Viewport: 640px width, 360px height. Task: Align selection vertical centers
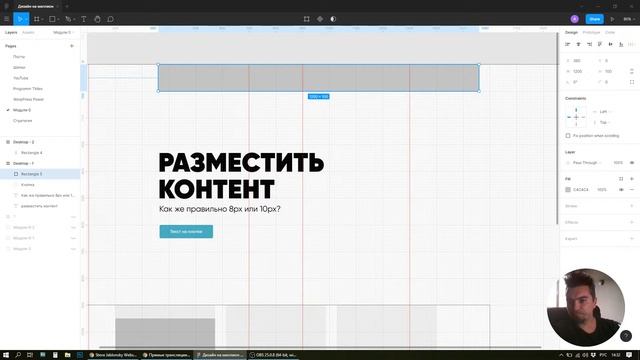tap(611, 44)
